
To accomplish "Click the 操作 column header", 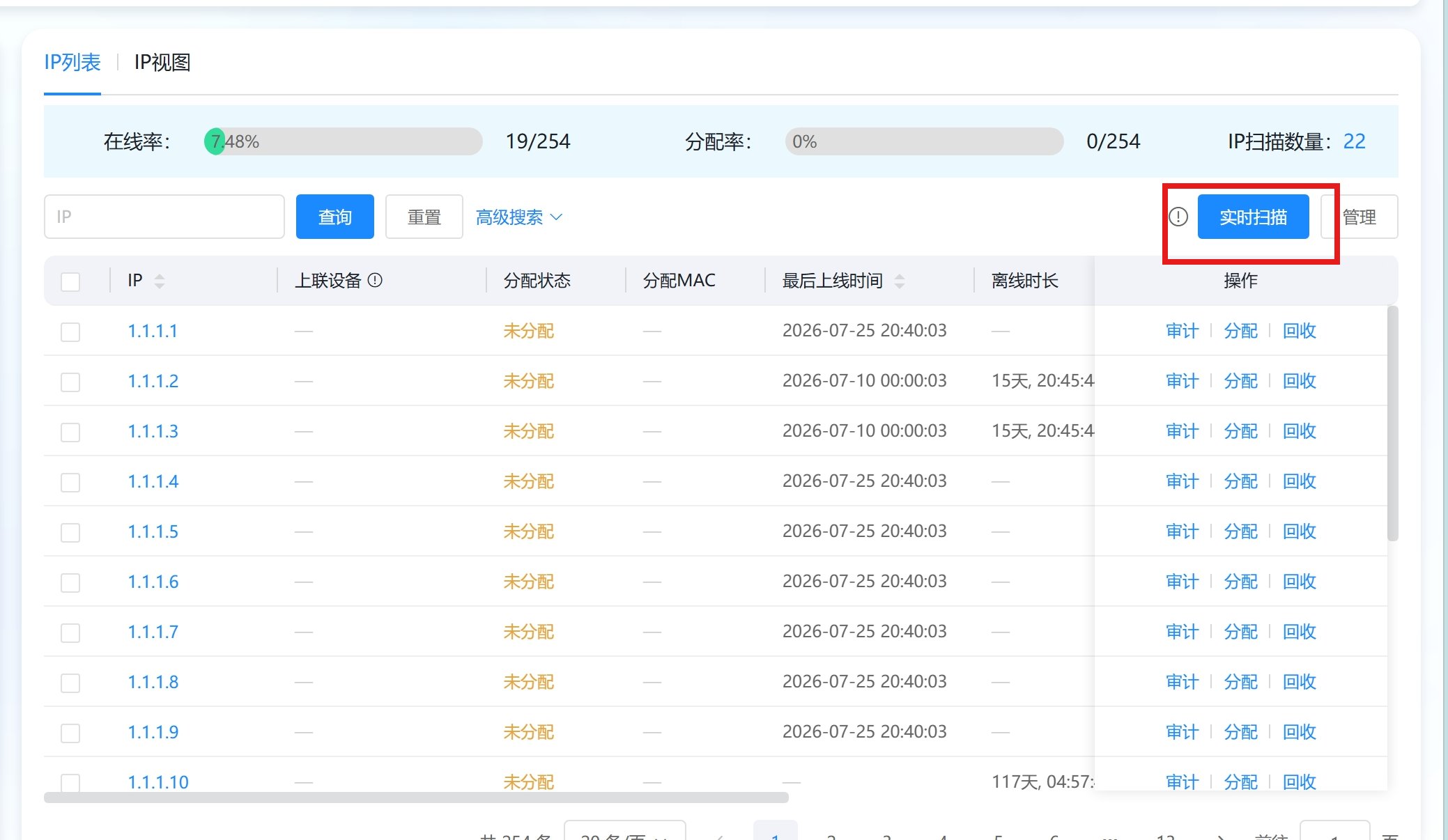I will click(x=1241, y=281).
